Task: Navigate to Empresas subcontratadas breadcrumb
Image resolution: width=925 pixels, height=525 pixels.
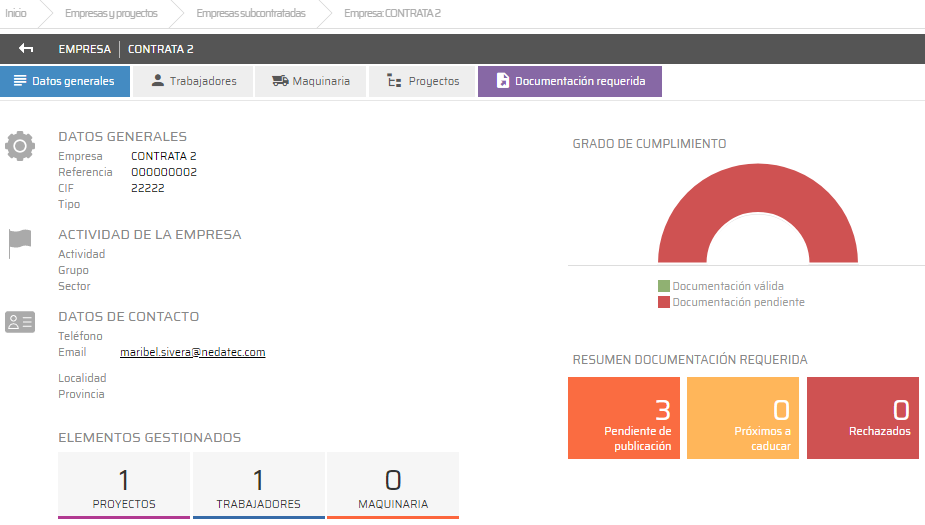Action: coord(250,14)
